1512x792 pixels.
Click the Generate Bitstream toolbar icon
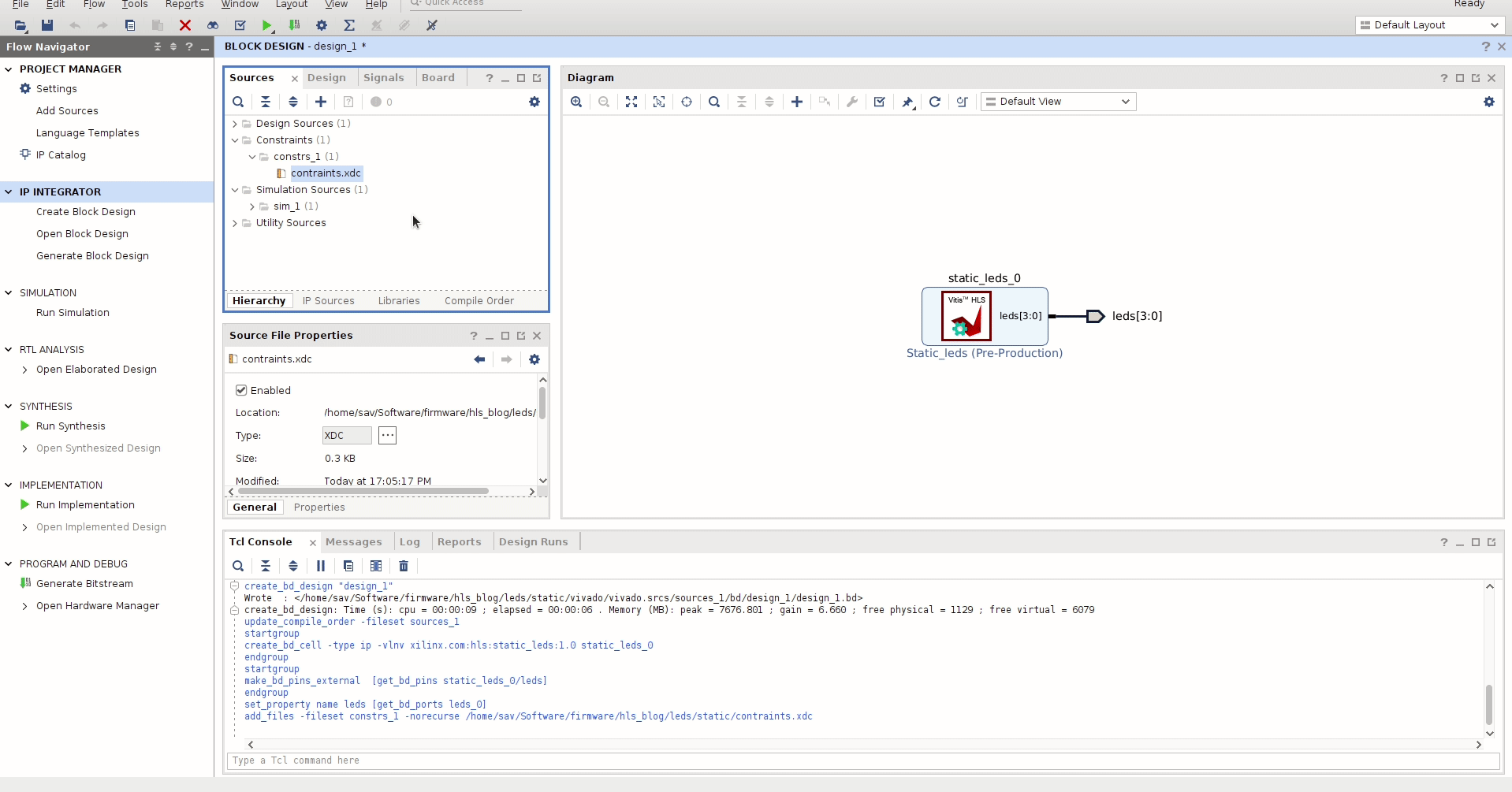(294, 25)
